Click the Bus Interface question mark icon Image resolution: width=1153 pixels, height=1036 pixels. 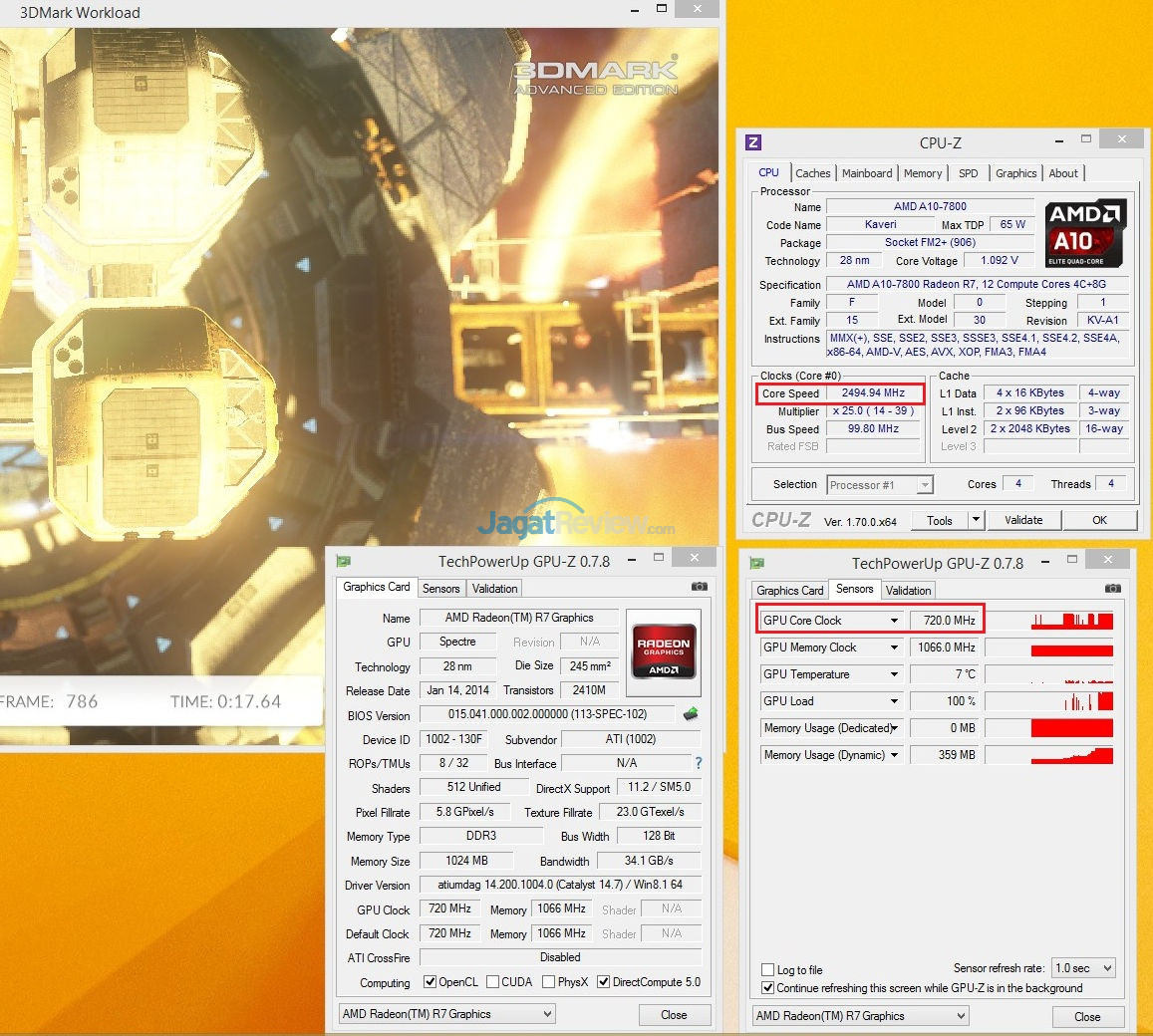click(698, 763)
